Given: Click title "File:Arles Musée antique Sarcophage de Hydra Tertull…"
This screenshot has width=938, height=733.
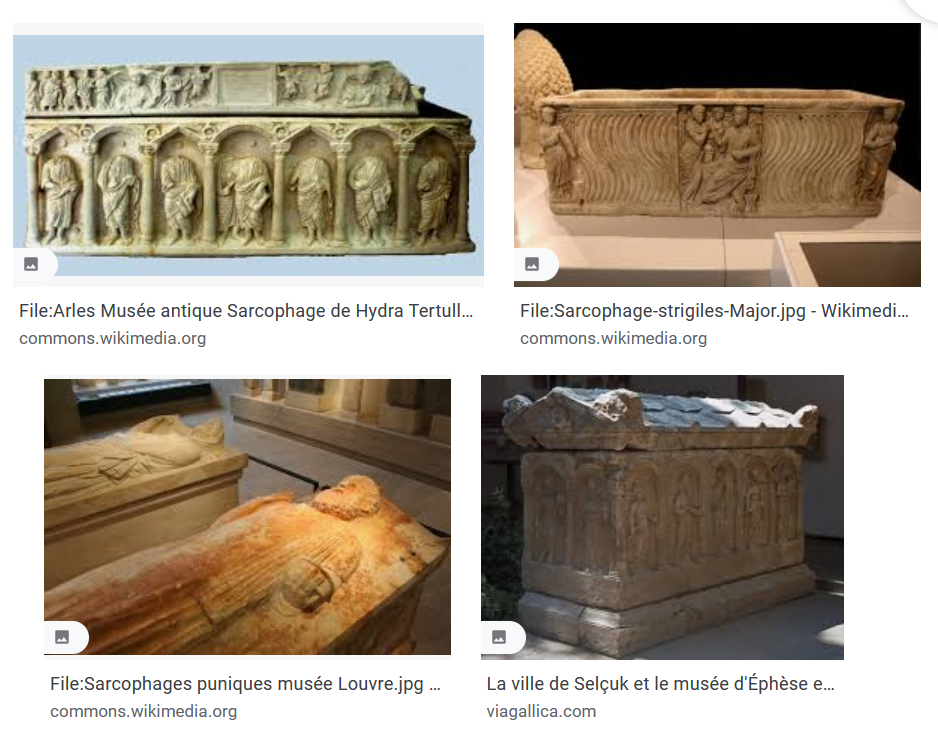Looking at the screenshot, I should pos(246,311).
